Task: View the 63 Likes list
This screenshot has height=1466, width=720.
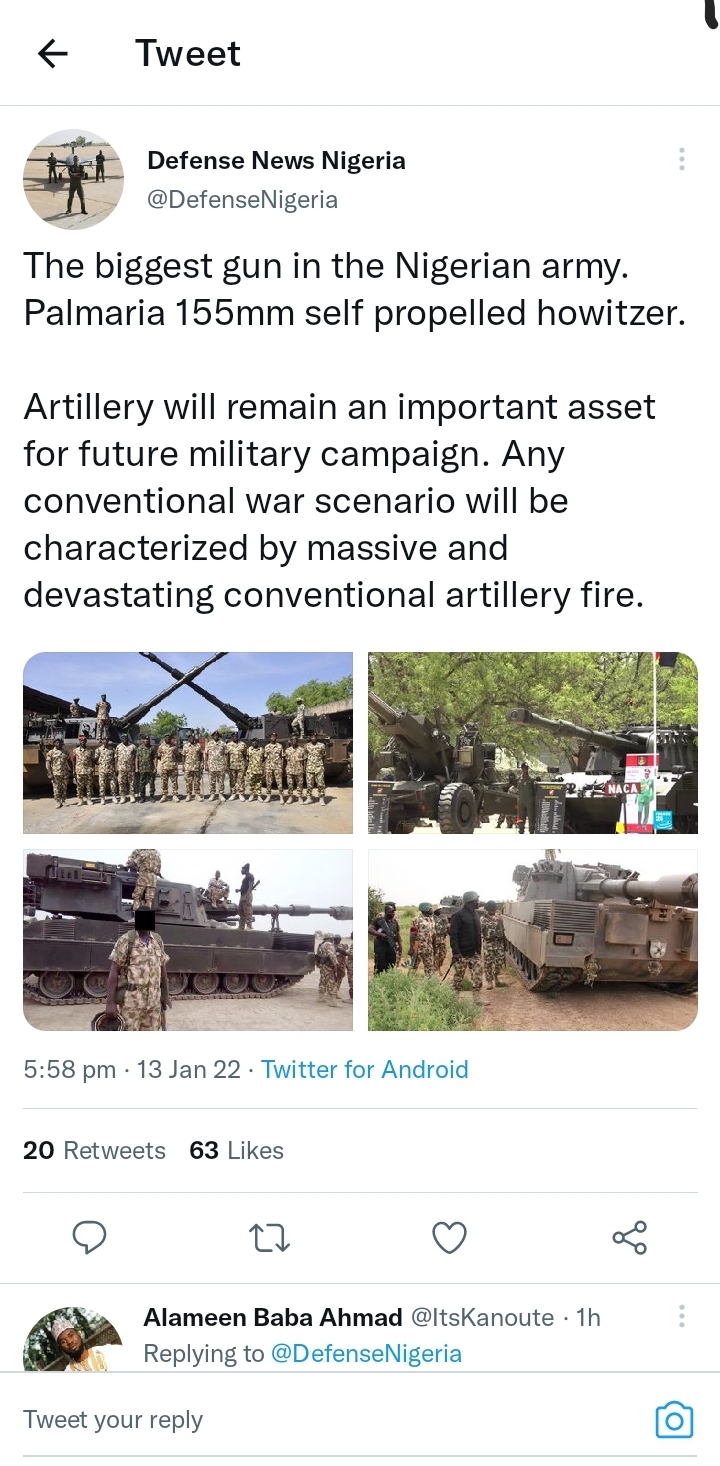Action: click(236, 1151)
